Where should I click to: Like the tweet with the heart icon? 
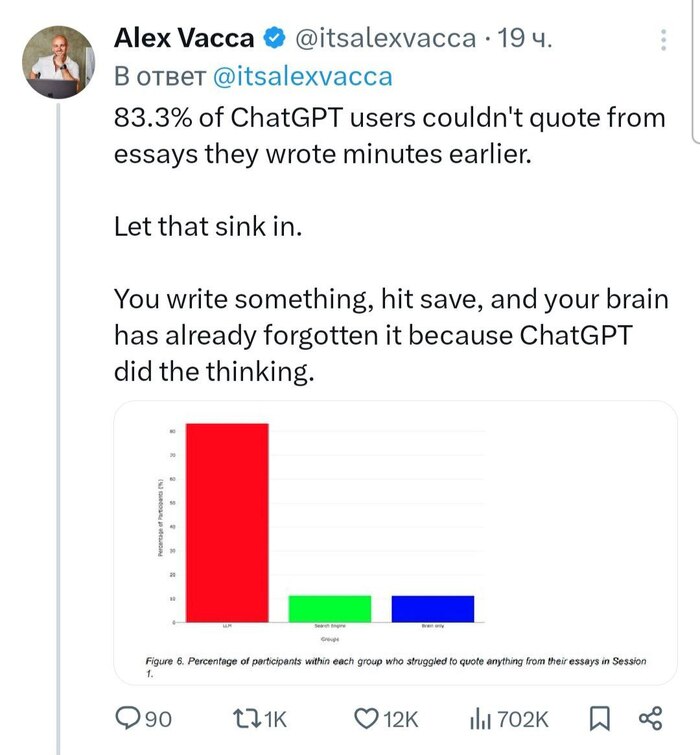coord(367,717)
